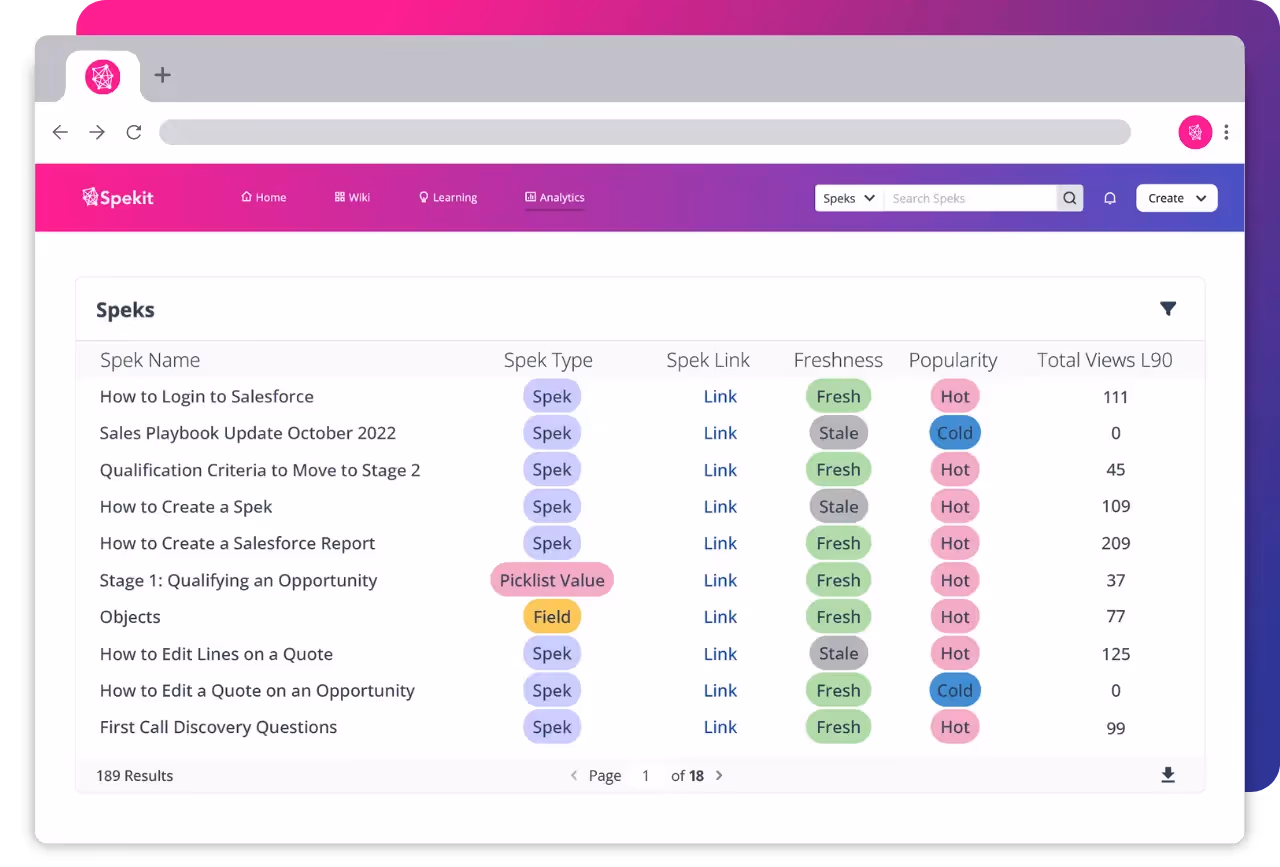Switch to the Analytics nav item
Screen dimensions: 1280x867
[555, 197]
